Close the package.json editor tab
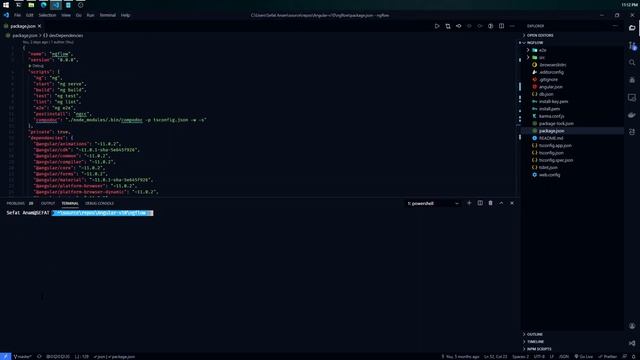The height and width of the screenshot is (360, 640). pyautogui.click(x=40, y=26)
